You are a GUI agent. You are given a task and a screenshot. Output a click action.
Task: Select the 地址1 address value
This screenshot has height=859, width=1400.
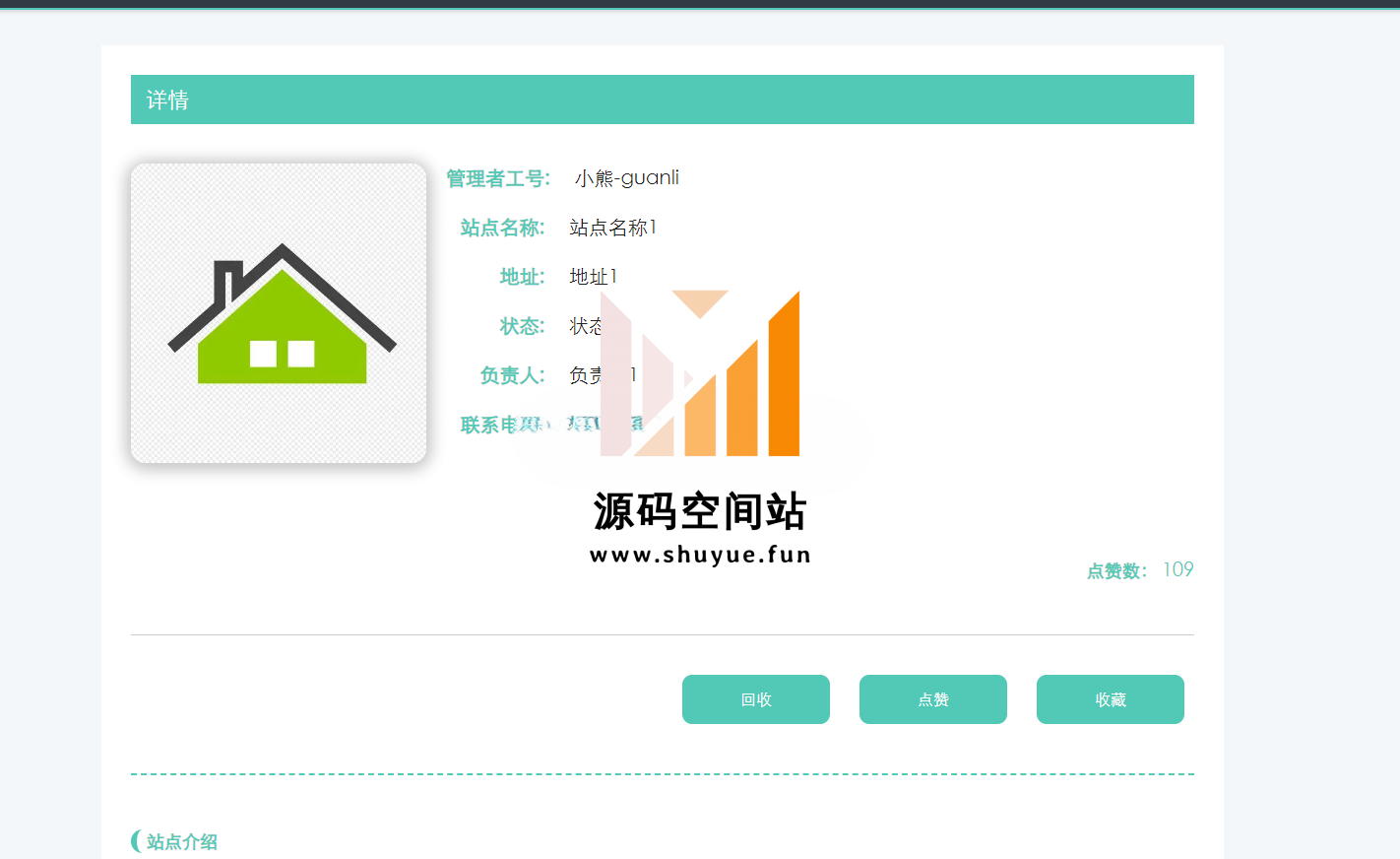593,277
